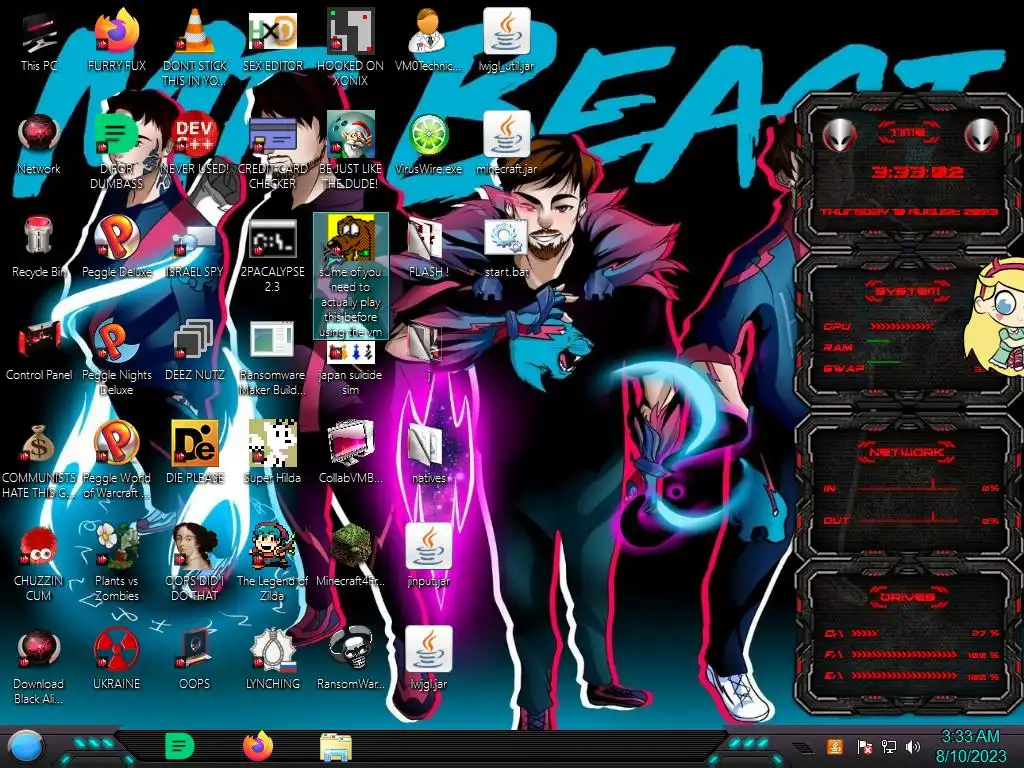1024x768 pixels.
Task: Select the Xonix game desktop shortcut
Action: pos(351,32)
